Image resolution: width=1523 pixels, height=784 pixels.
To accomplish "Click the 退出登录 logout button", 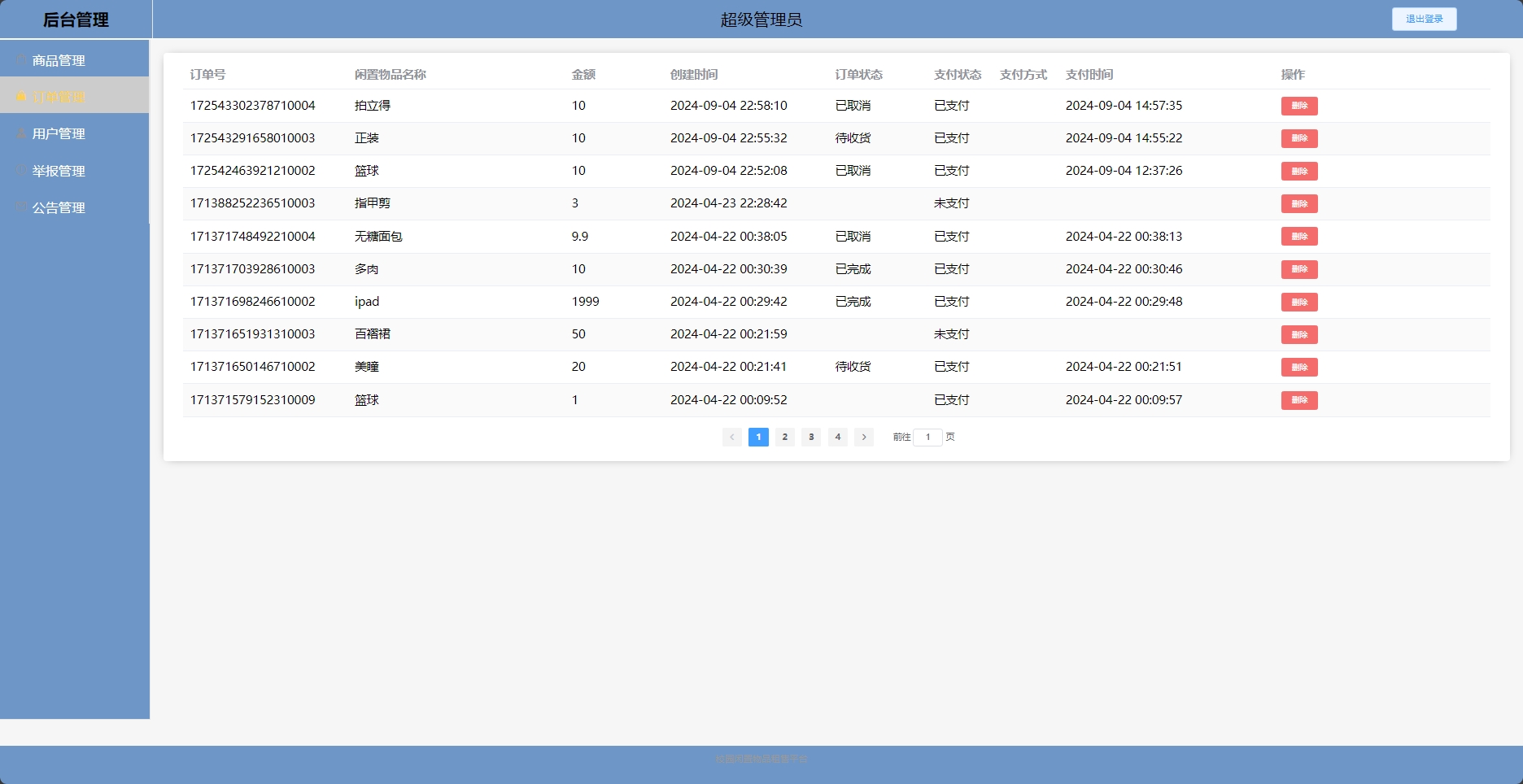I will (x=1424, y=19).
